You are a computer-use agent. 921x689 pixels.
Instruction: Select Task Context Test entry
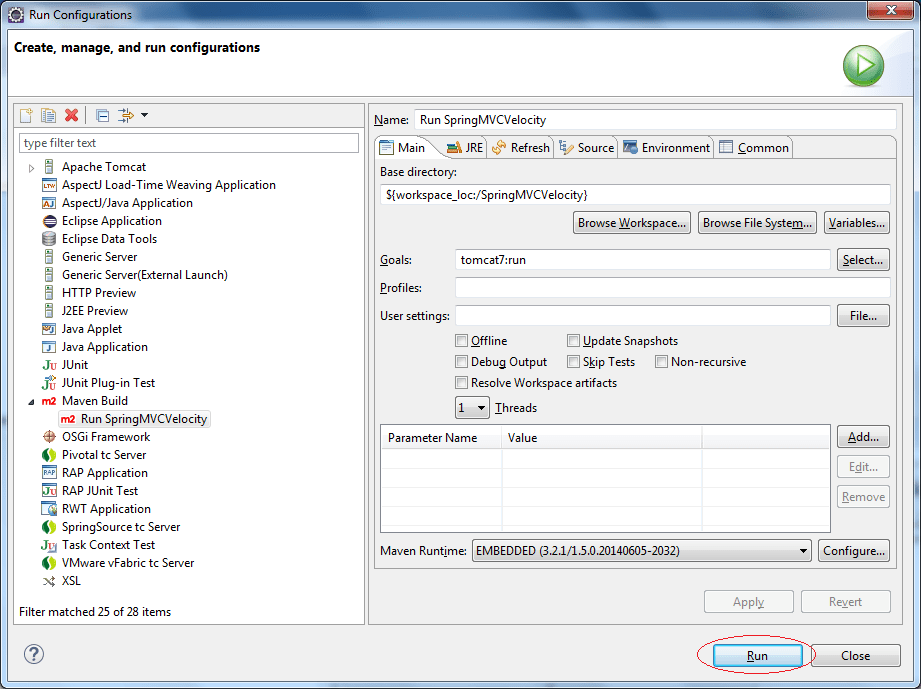pyautogui.click(x=108, y=545)
